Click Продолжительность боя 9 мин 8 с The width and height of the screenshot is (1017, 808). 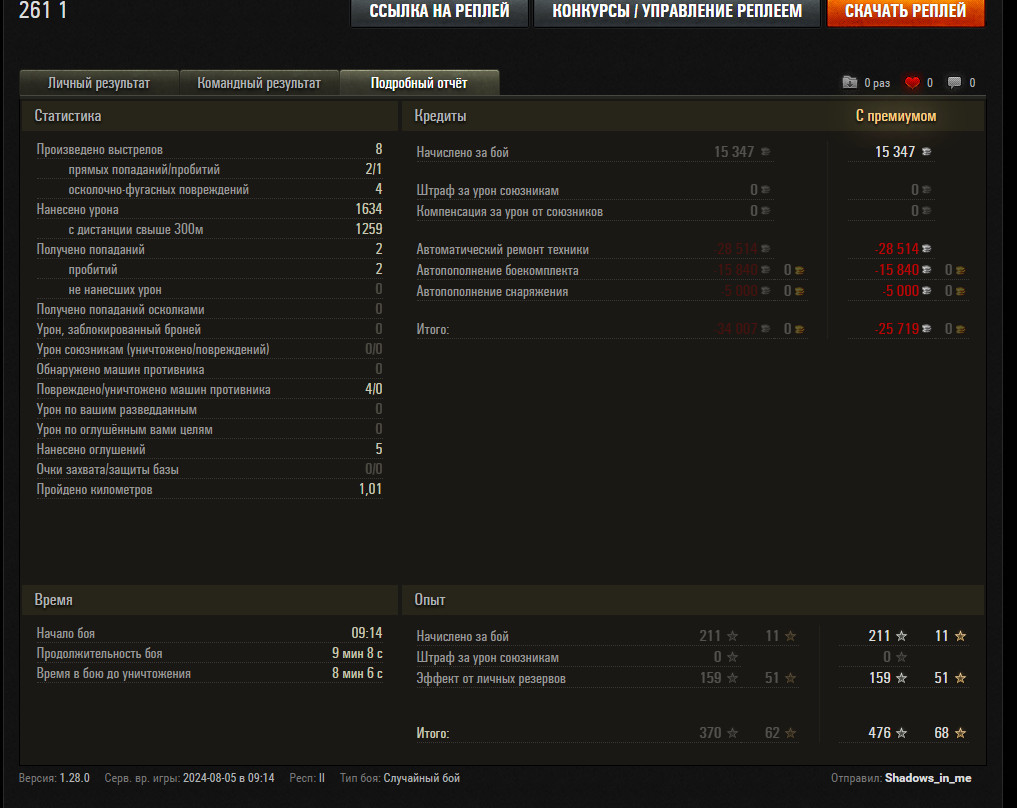[209, 653]
